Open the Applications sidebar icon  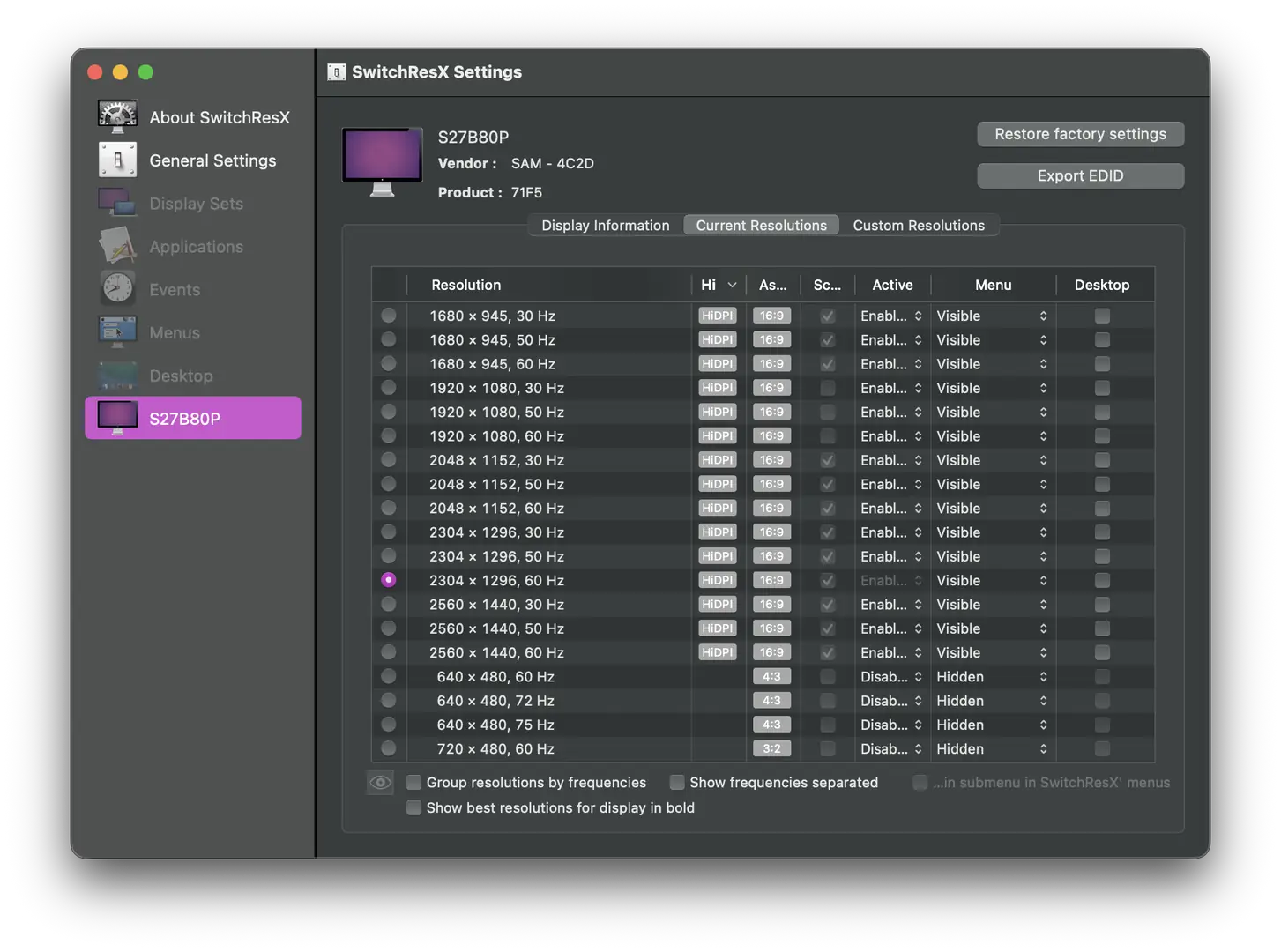click(117, 246)
